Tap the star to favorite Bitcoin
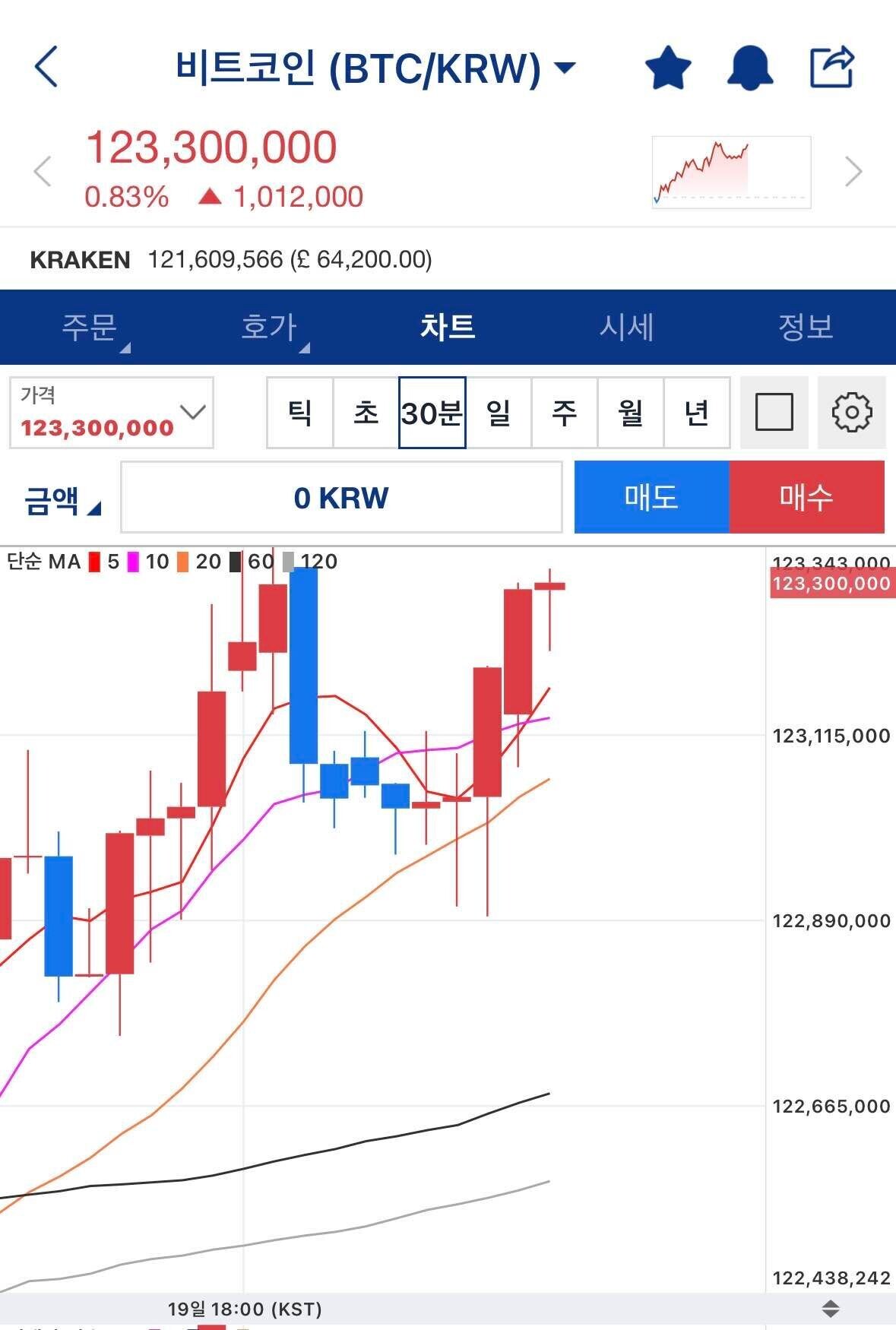Viewport: 896px width, 1330px height. 669,68
